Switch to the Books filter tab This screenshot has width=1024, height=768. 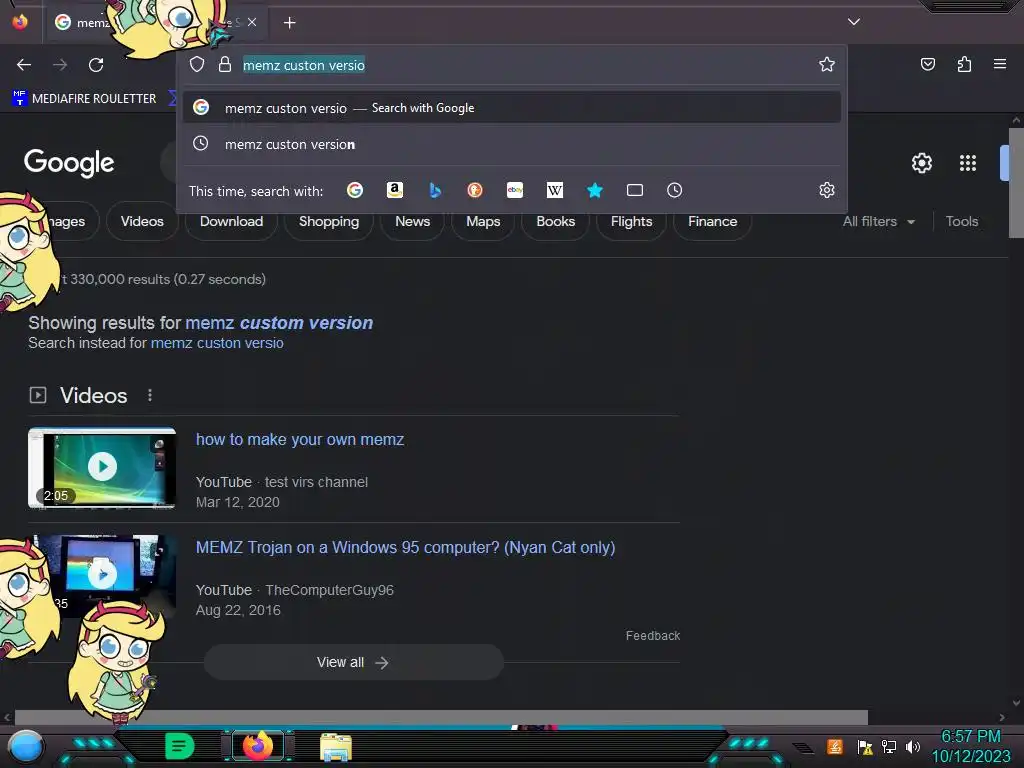(x=556, y=221)
